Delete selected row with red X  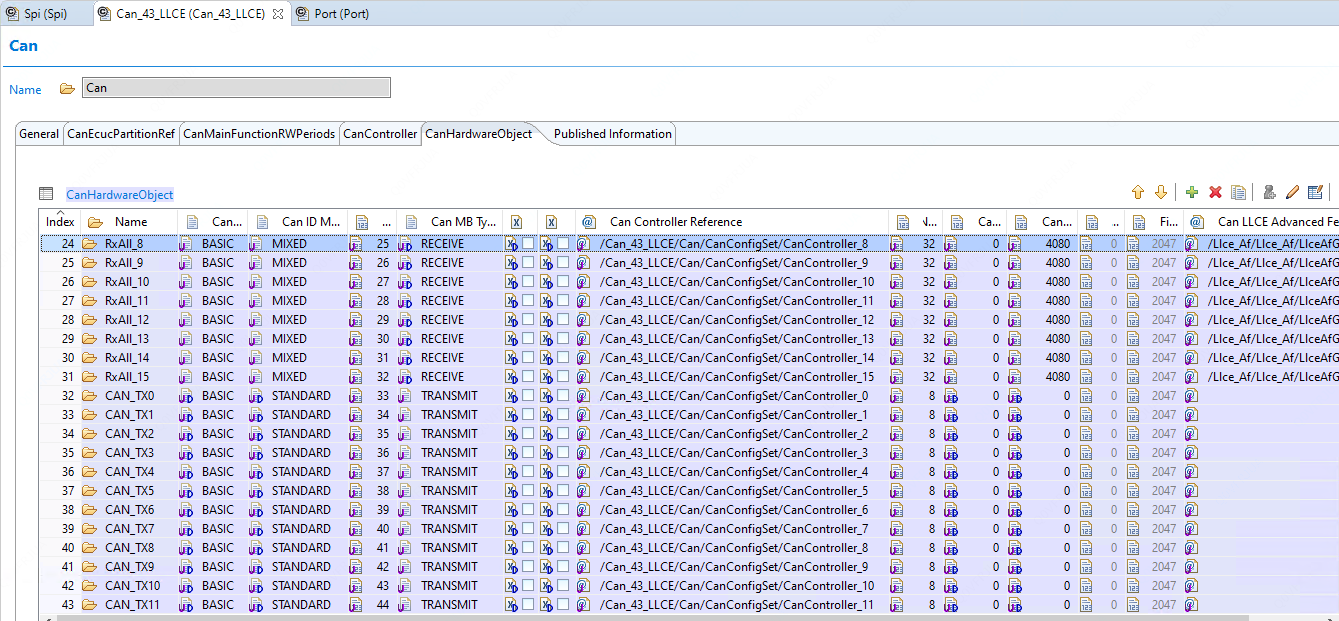click(x=1215, y=192)
